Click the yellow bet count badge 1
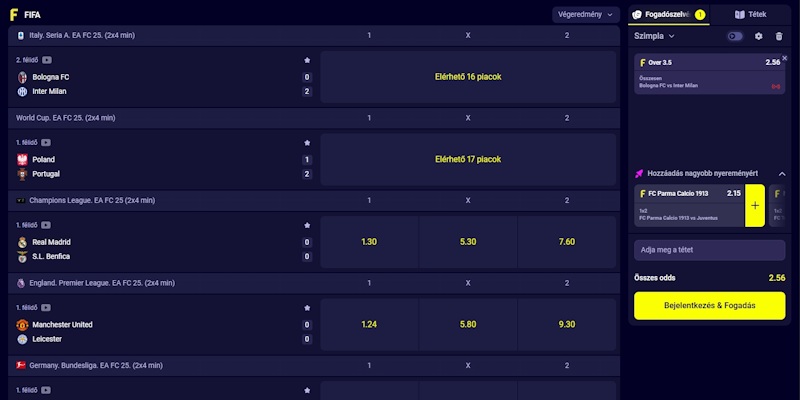The width and height of the screenshot is (800, 400). pos(700,15)
